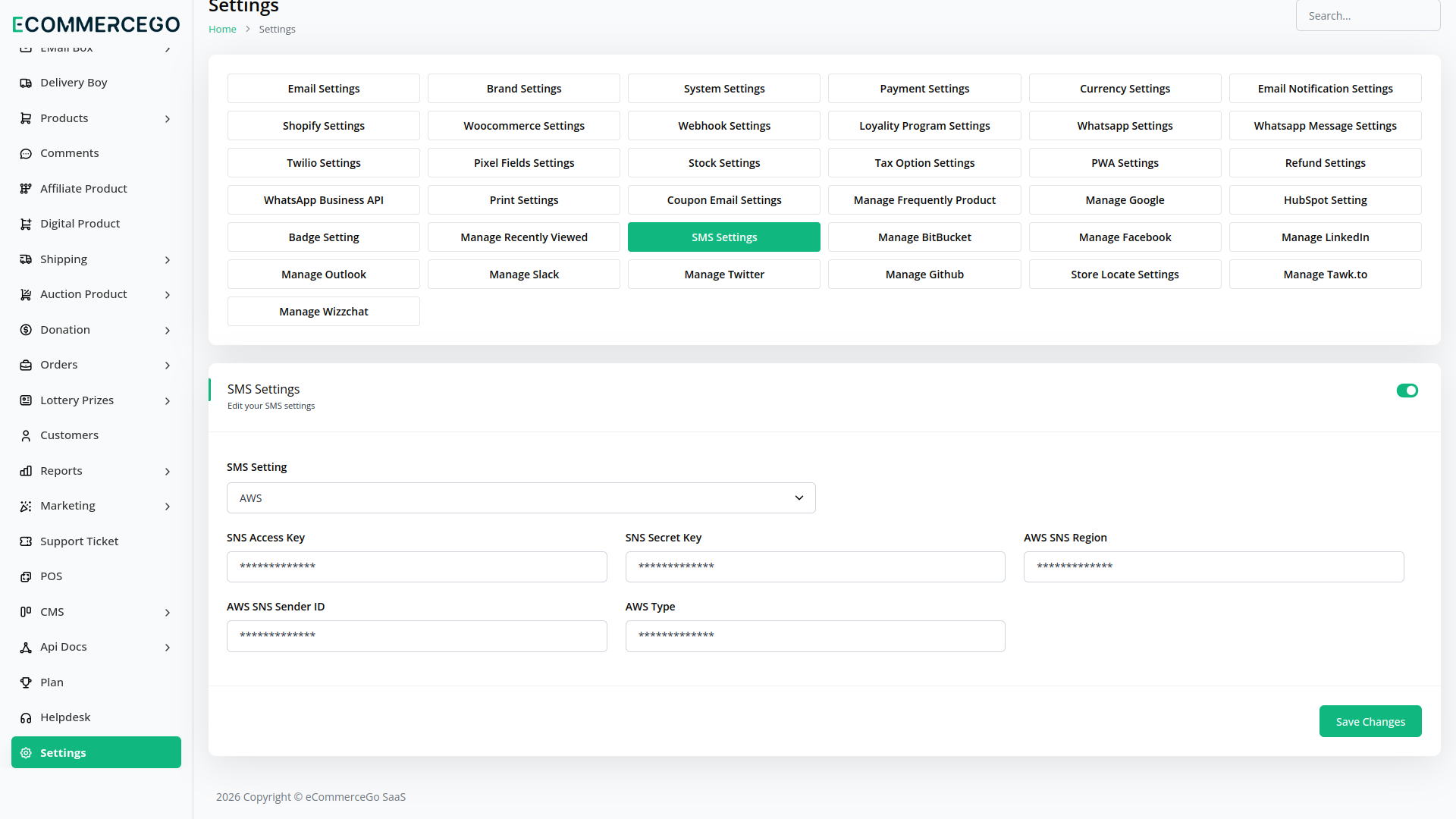Expand the Api Docs submenu chevron

point(168,648)
